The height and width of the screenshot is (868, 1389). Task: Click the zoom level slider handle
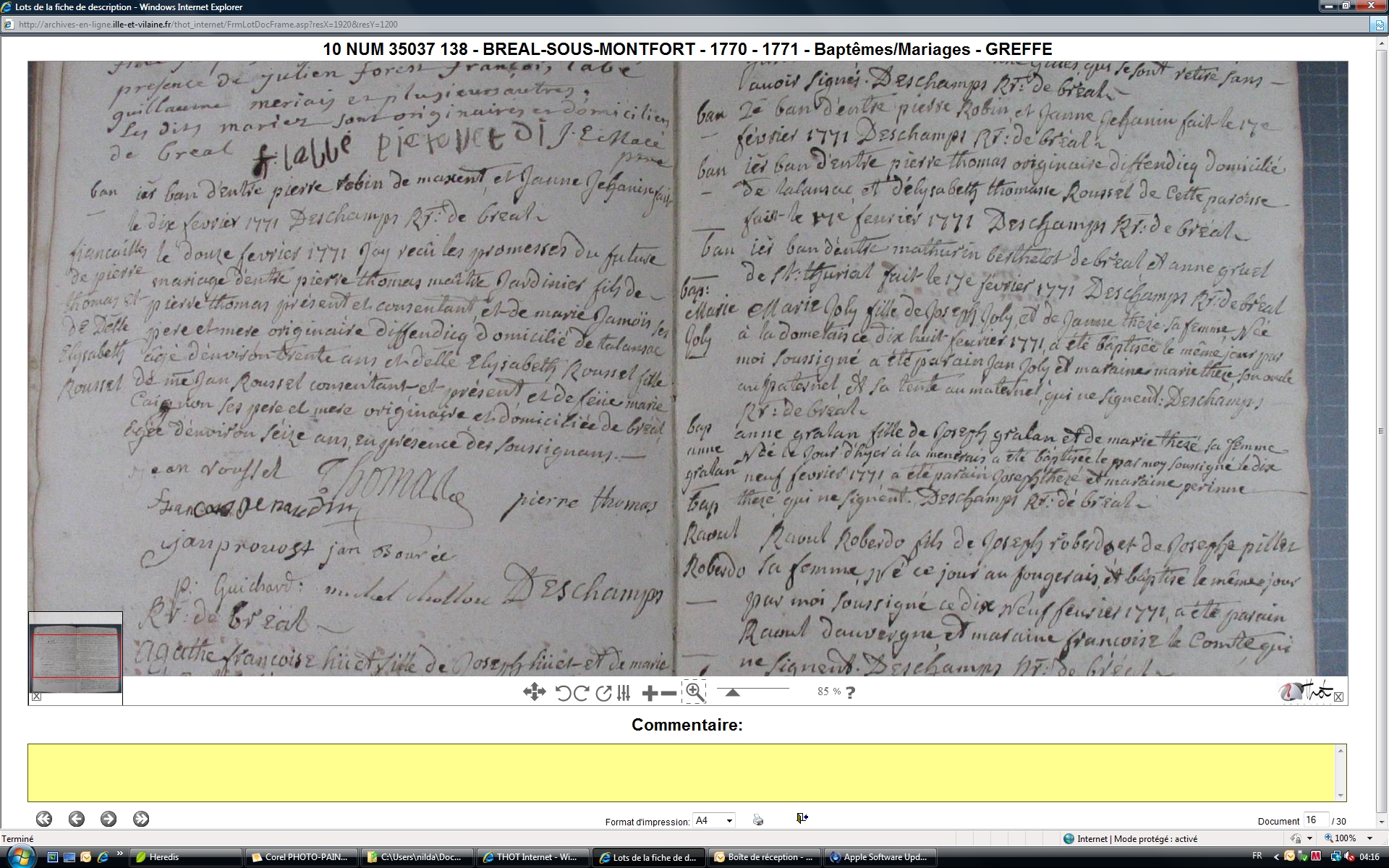[x=732, y=693]
